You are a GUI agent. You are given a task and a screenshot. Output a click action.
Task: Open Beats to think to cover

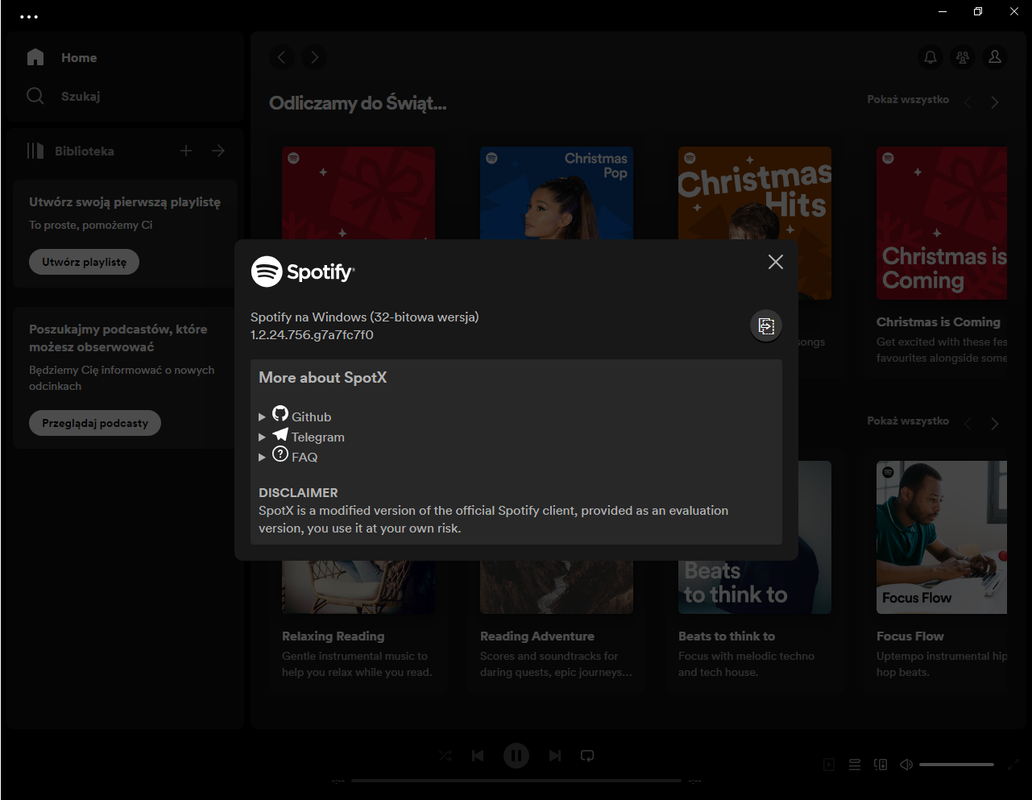[x=754, y=587]
